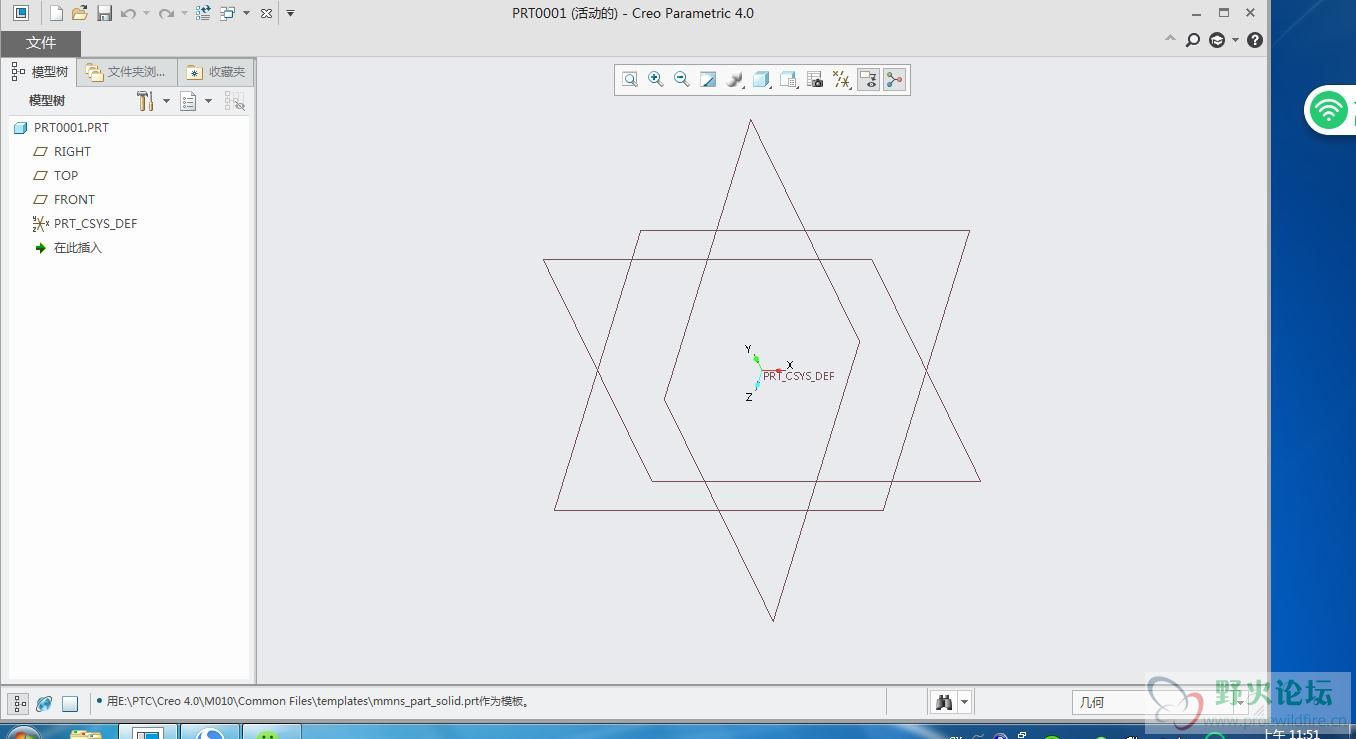Click the Zoom Out tool
This screenshot has width=1356, height=739.
click(x=682, y=80)
